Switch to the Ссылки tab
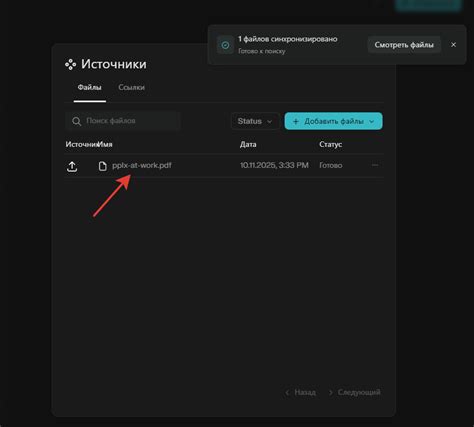 tap(131, 87)
